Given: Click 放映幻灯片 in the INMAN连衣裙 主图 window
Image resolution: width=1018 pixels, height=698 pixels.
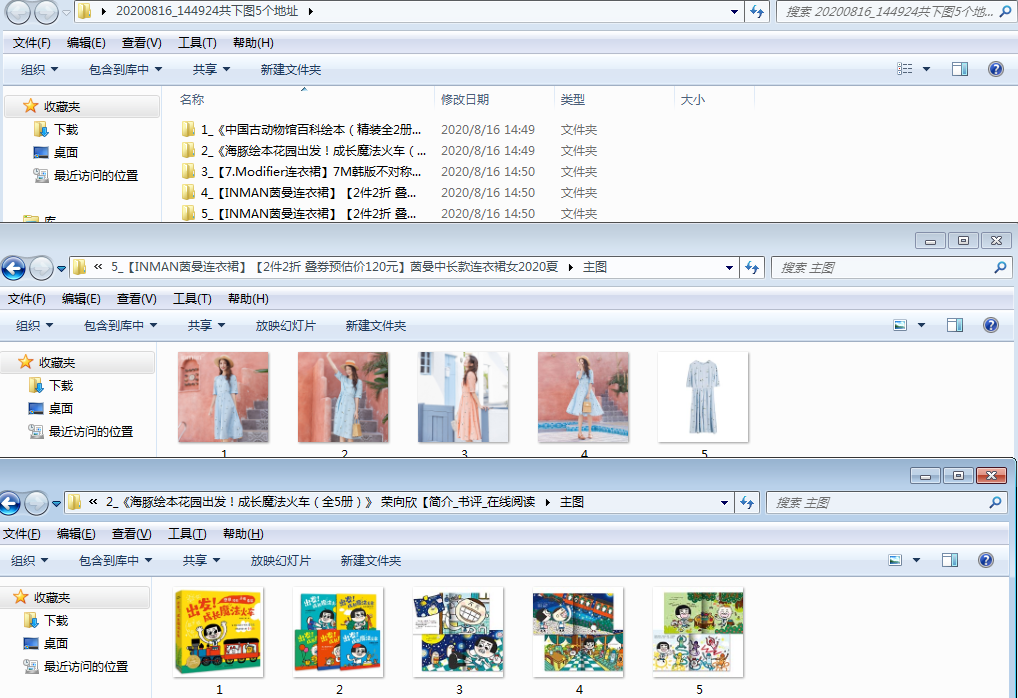Looking at the screenshot, I should 286,325.
